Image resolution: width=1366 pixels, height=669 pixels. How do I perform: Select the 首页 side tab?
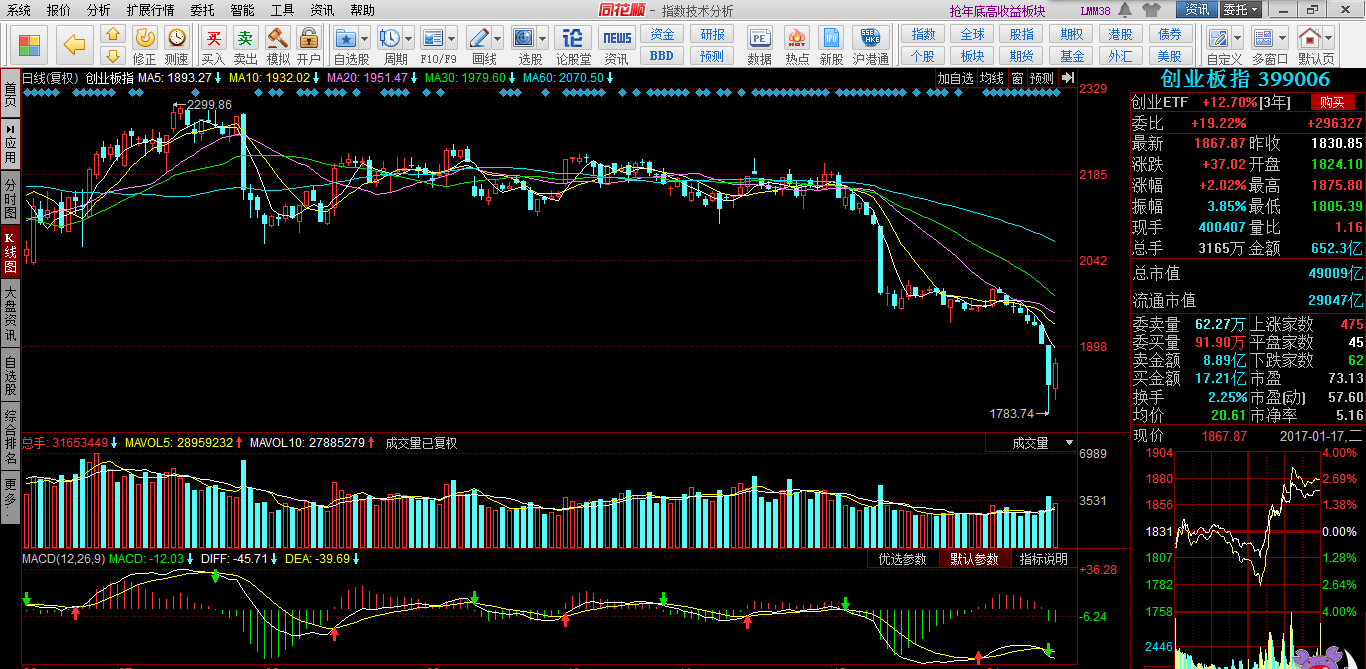coord(10,95)
